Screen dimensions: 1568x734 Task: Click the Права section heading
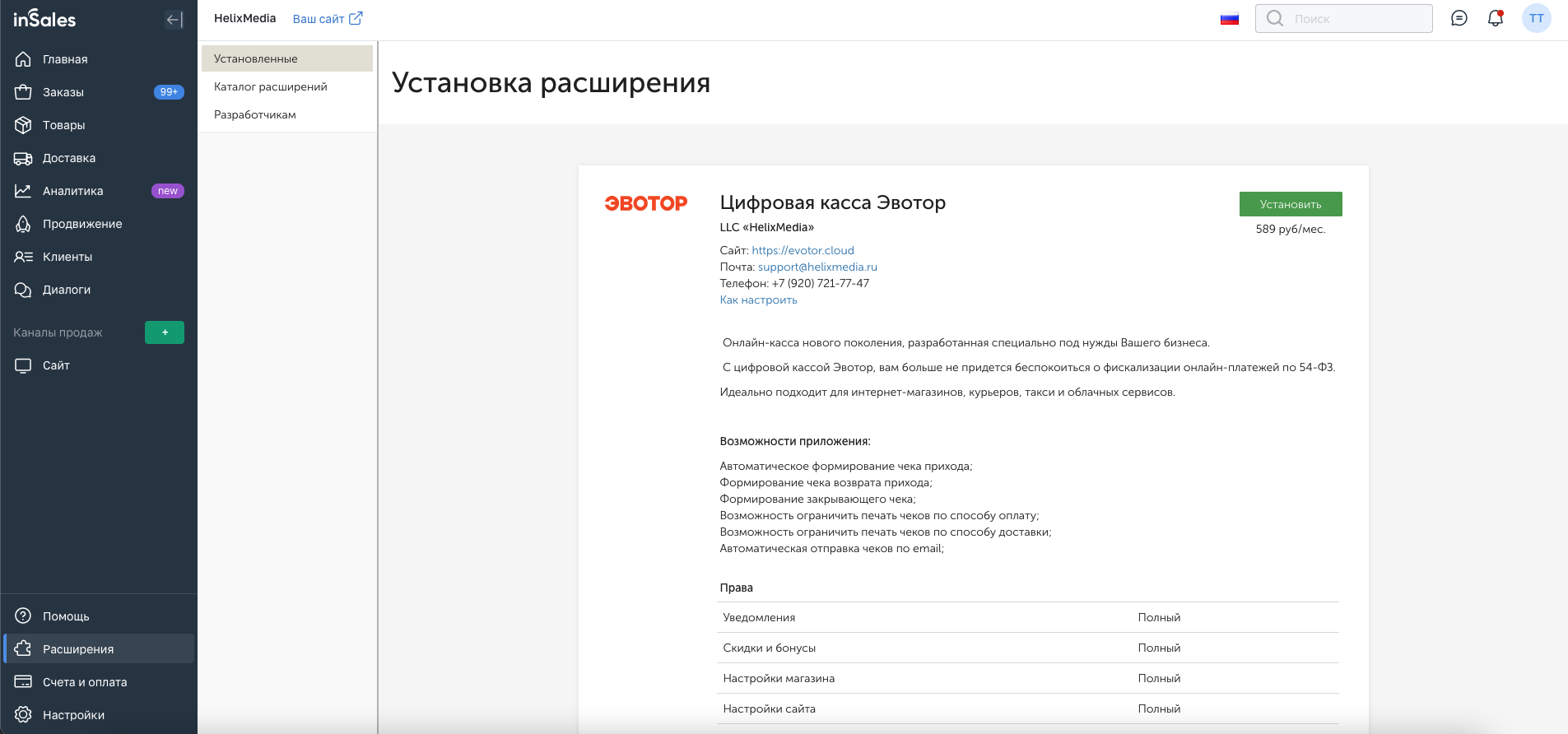[x=737, y=588]
